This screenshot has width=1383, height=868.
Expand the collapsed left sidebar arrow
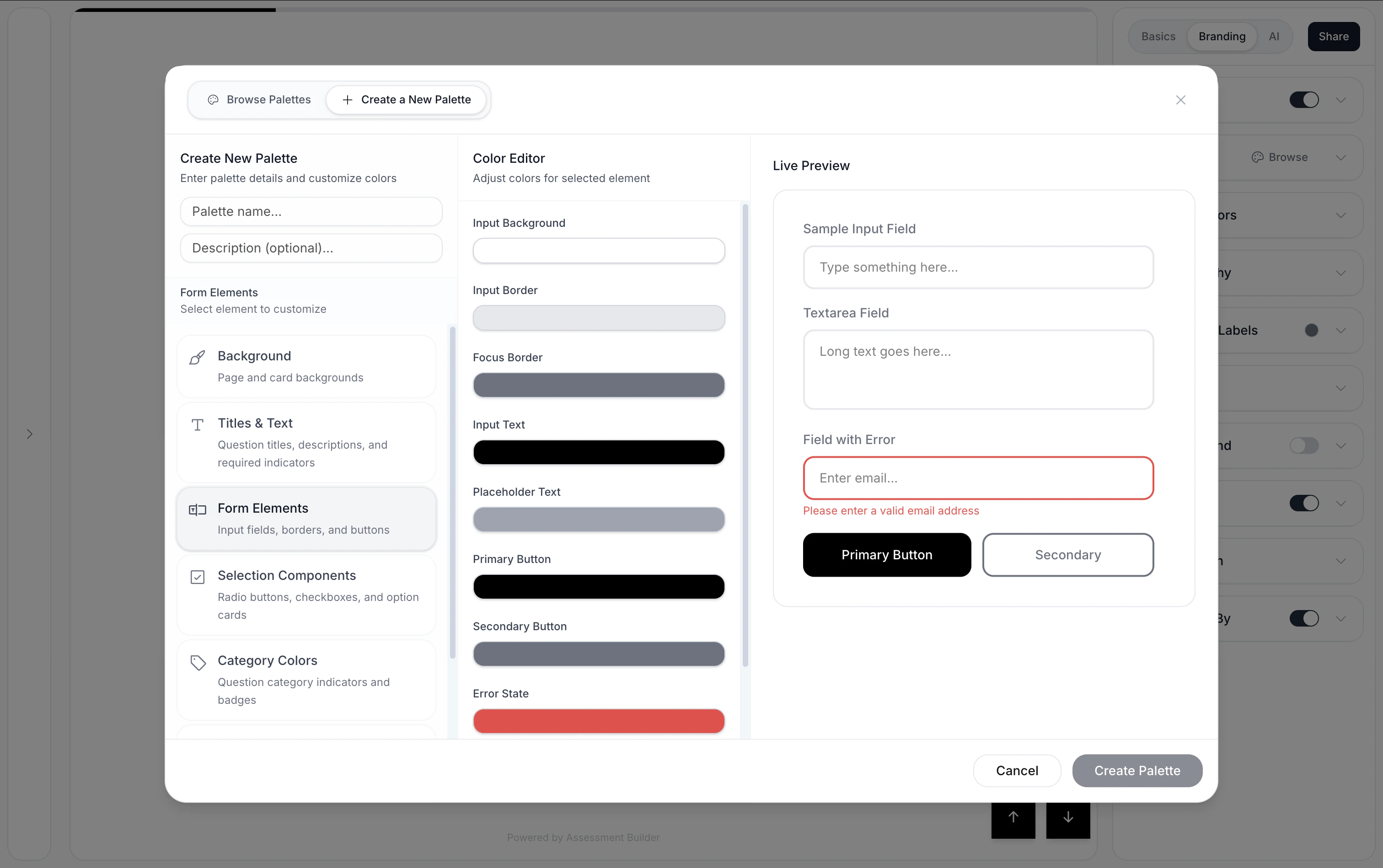31,434
